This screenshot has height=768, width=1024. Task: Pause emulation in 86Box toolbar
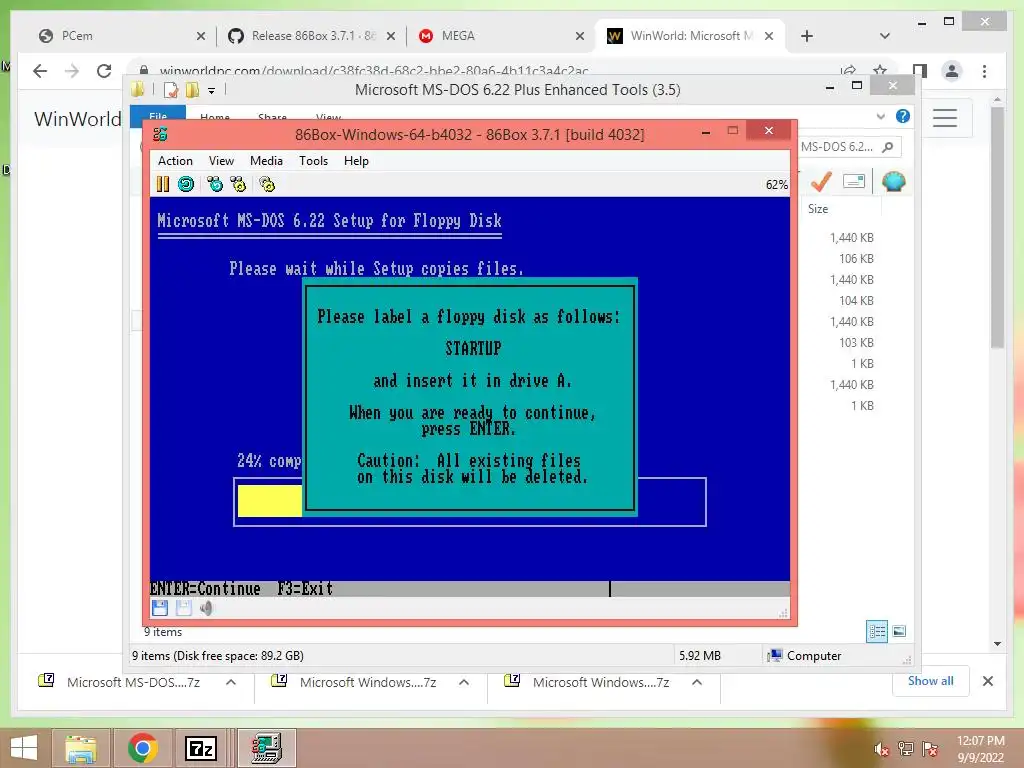(163, 184)
